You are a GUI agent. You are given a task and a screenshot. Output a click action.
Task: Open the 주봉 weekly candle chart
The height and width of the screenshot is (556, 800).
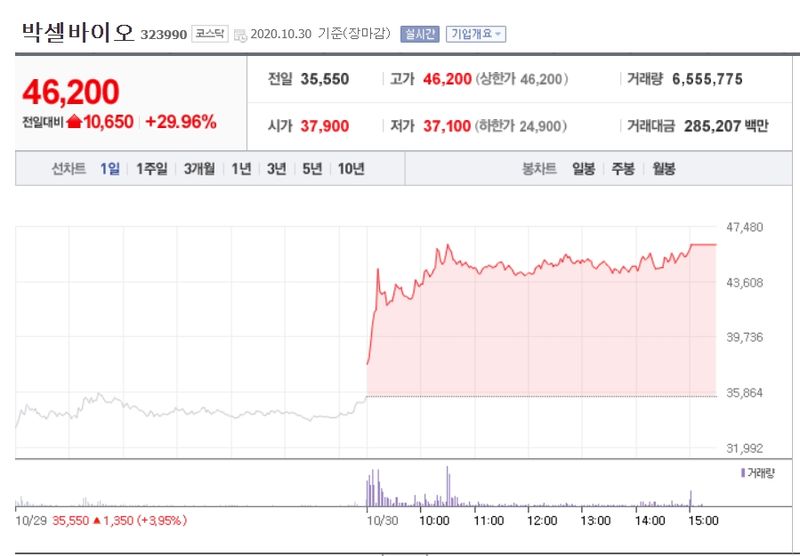coord(623,169)
